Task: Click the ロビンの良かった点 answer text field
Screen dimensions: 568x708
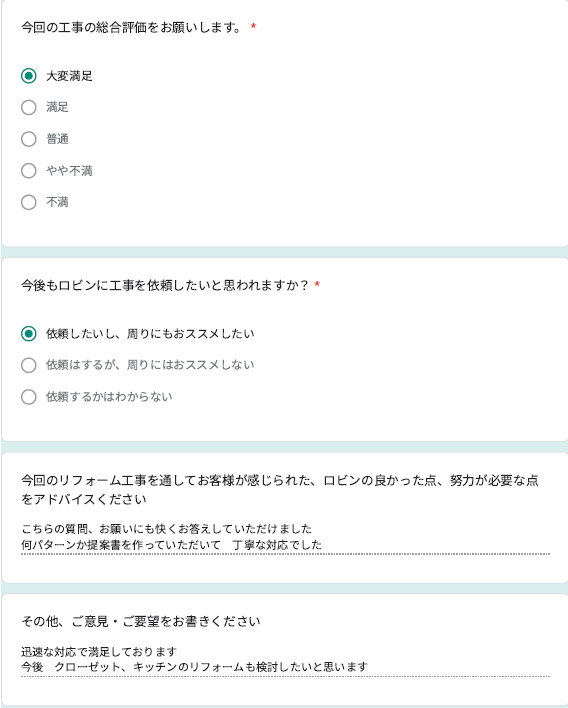Action: tap(285, 537)
